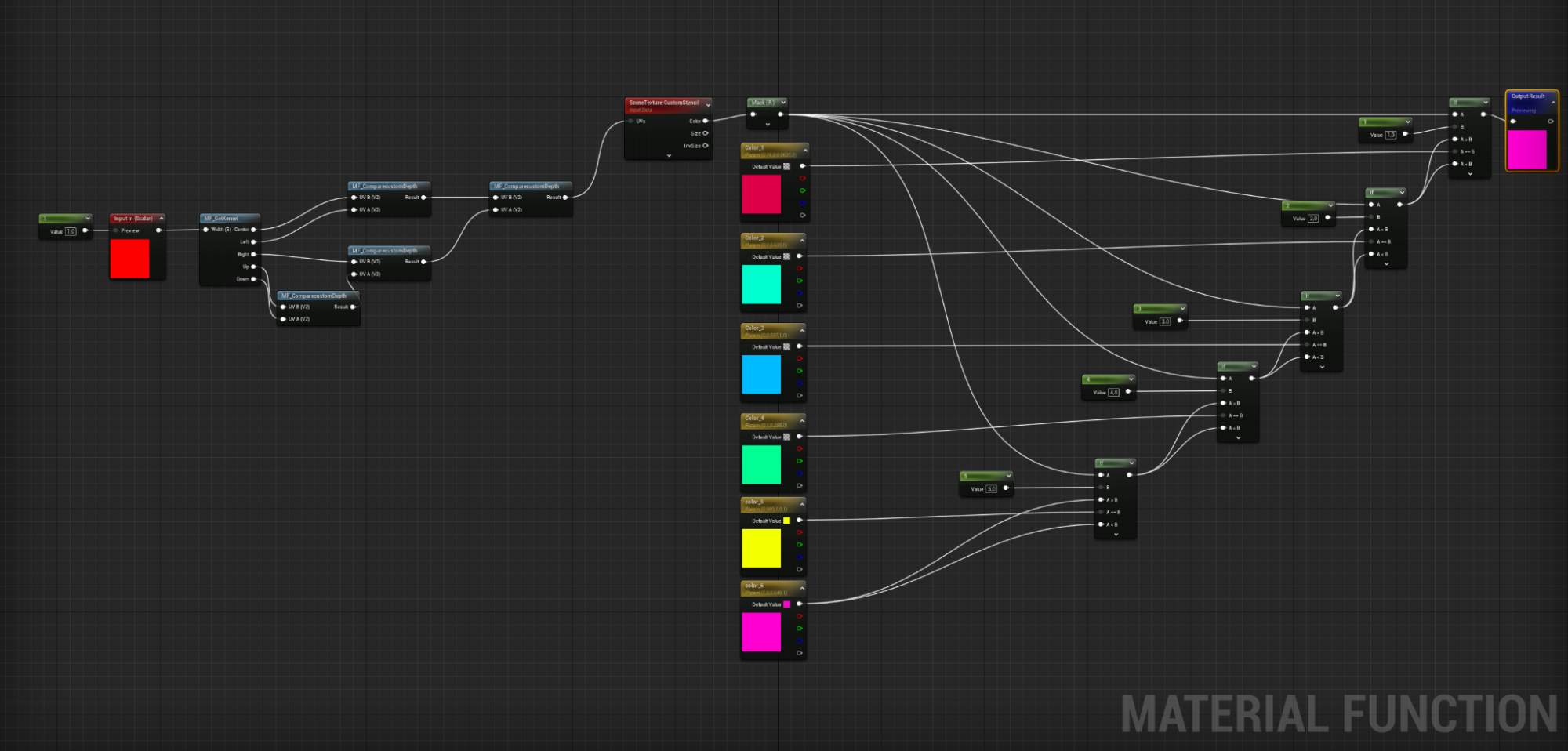Select the SceneTexture:CustomStencil node title
This screenshot has height=751, width=1568.
tap(664, 103)
